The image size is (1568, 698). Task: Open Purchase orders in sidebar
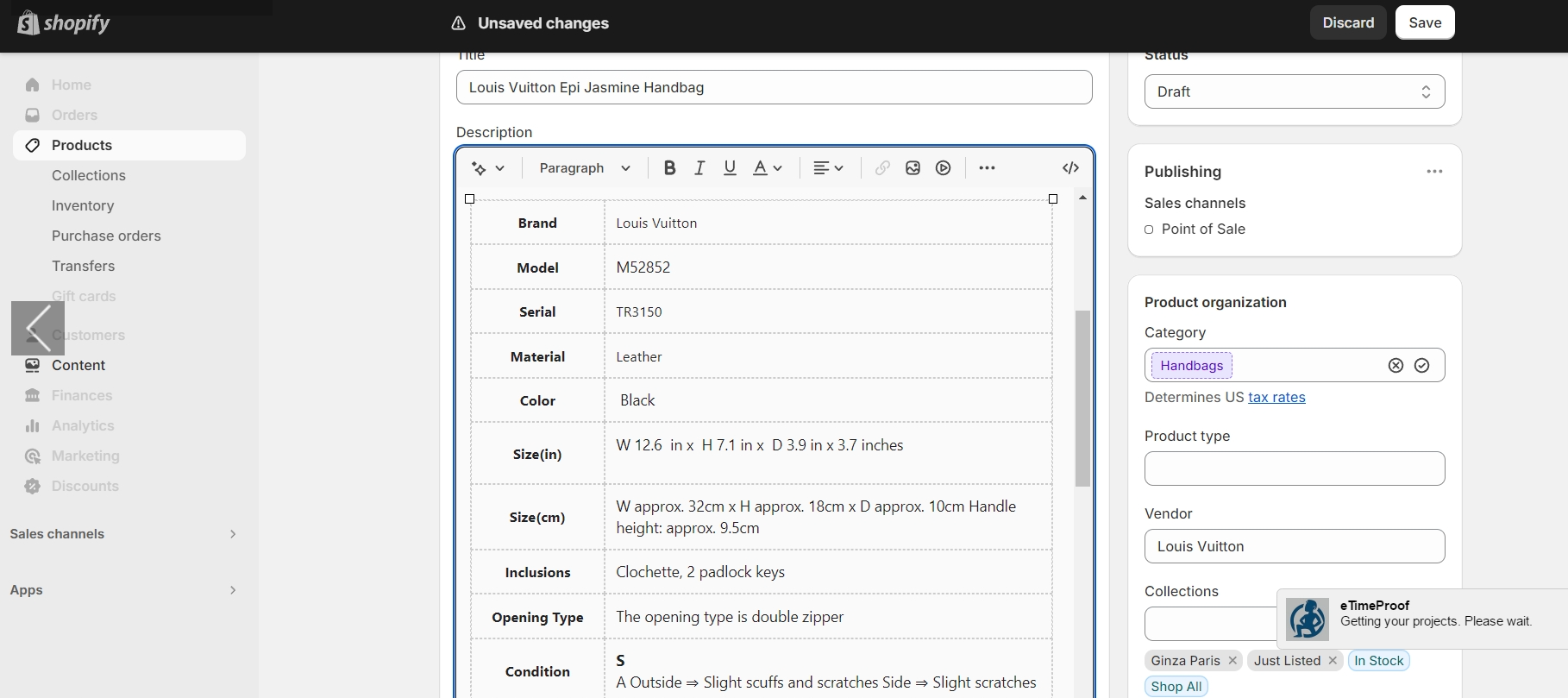point(106,236)
